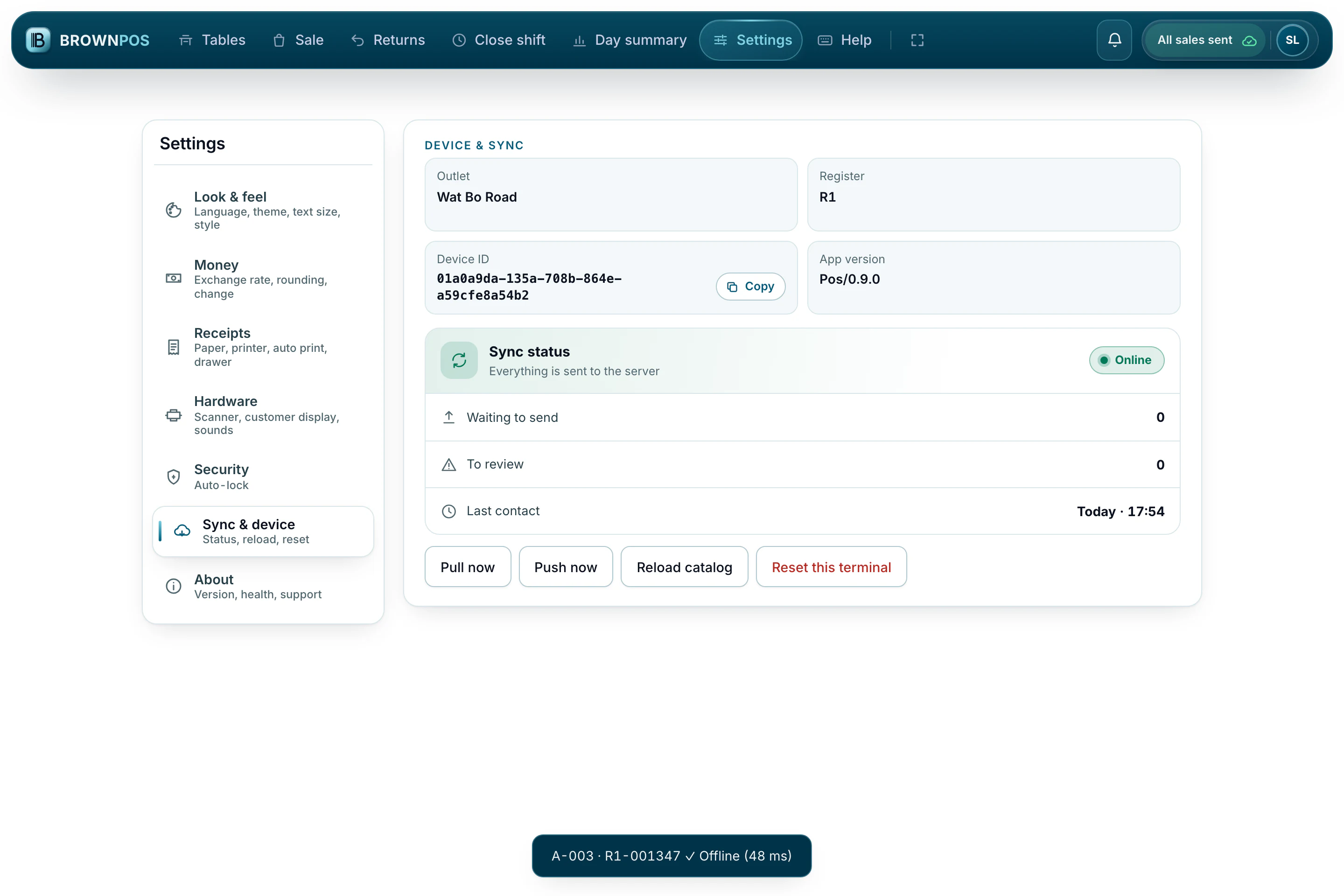Click the Waiting to send row label
This screenshot has height=896, width=1344.
(x=512, y=418)
